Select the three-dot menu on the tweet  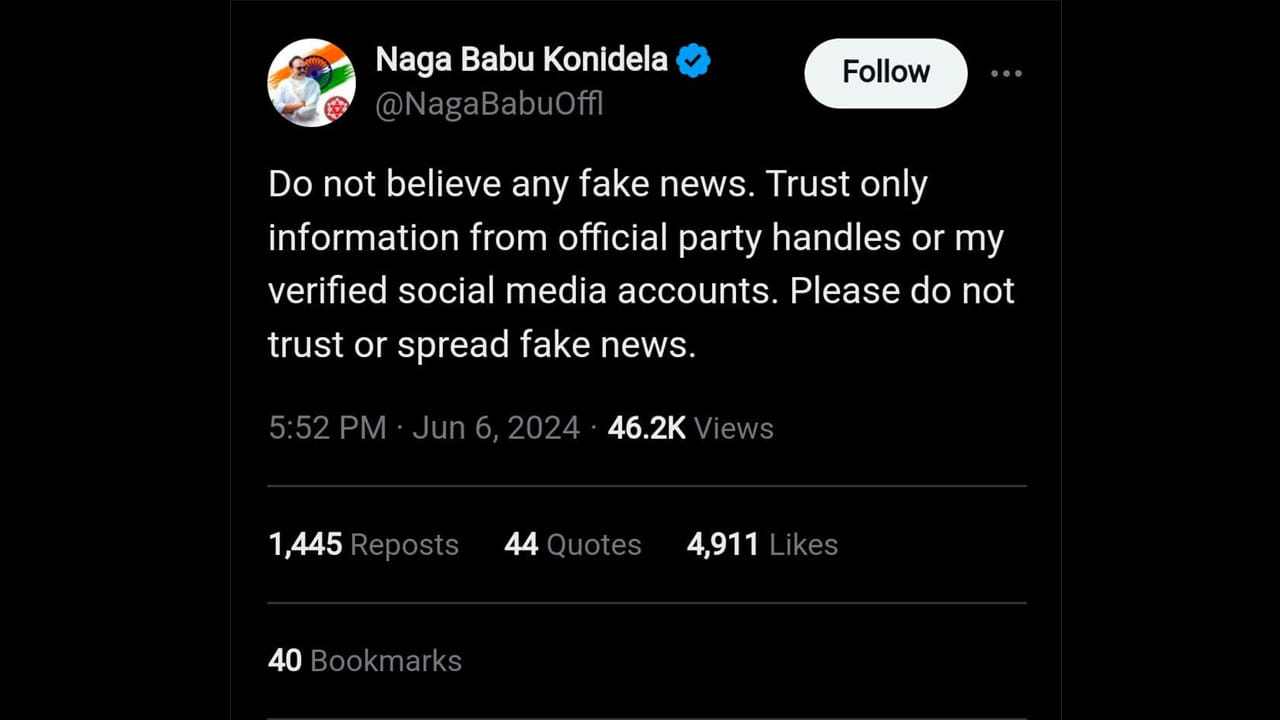point(1006,73)
